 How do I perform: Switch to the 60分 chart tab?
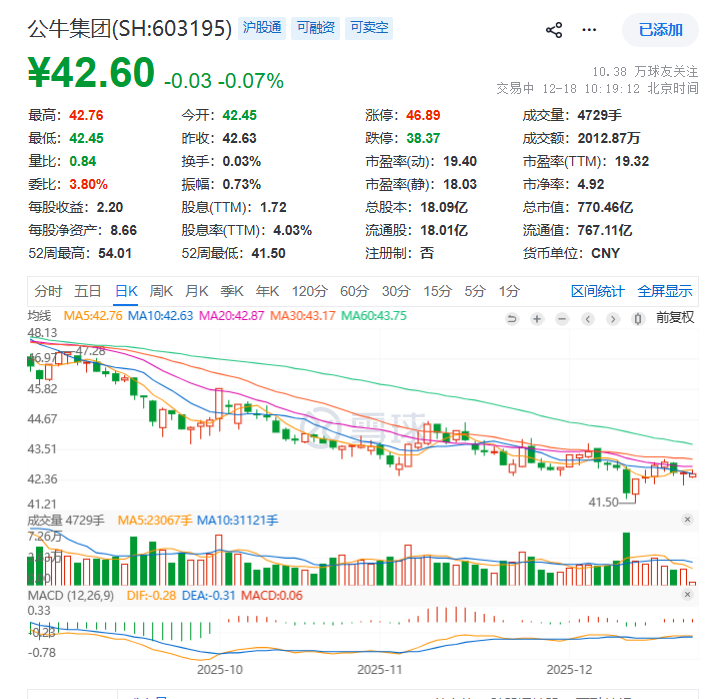click(x=355, y=291)
